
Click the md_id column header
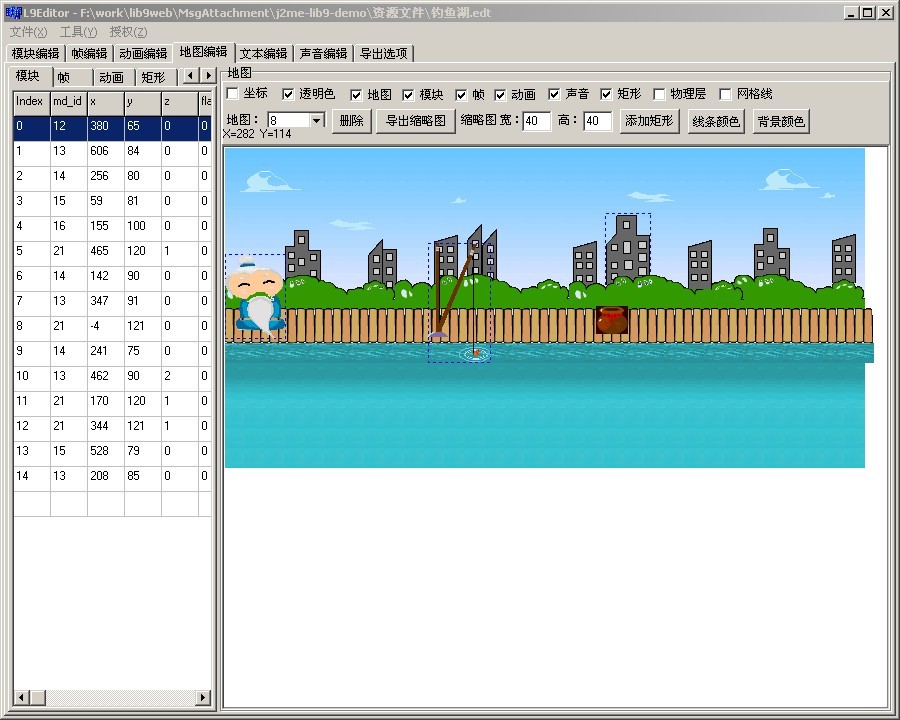pyautogui.click(x=69, y=102)
